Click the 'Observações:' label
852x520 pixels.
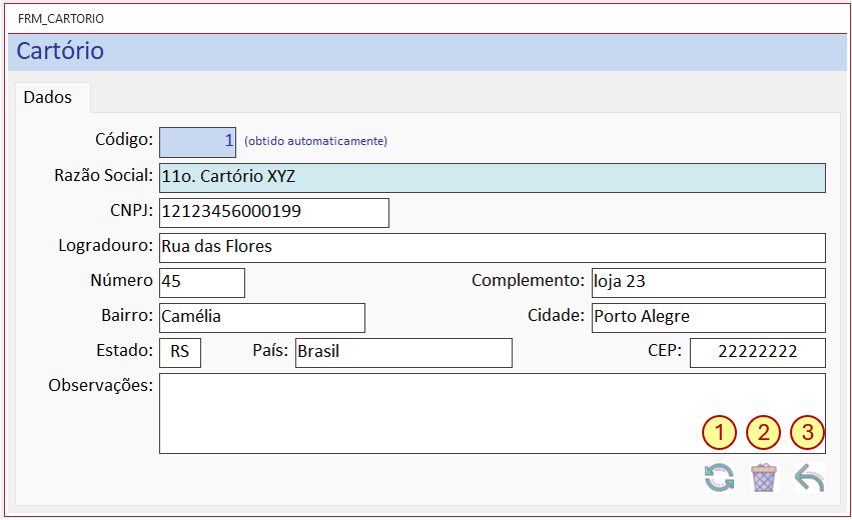click(x=101, y=386)
